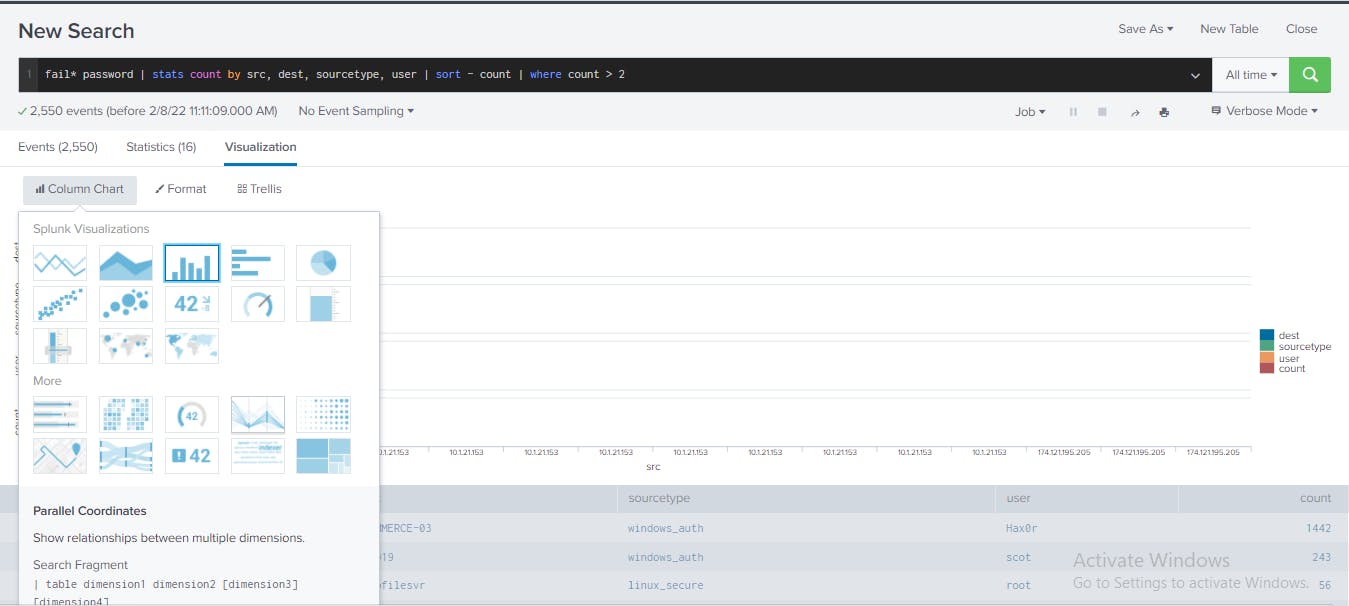Run search with green magnifier button
1349x606 pixels.
1310,75
